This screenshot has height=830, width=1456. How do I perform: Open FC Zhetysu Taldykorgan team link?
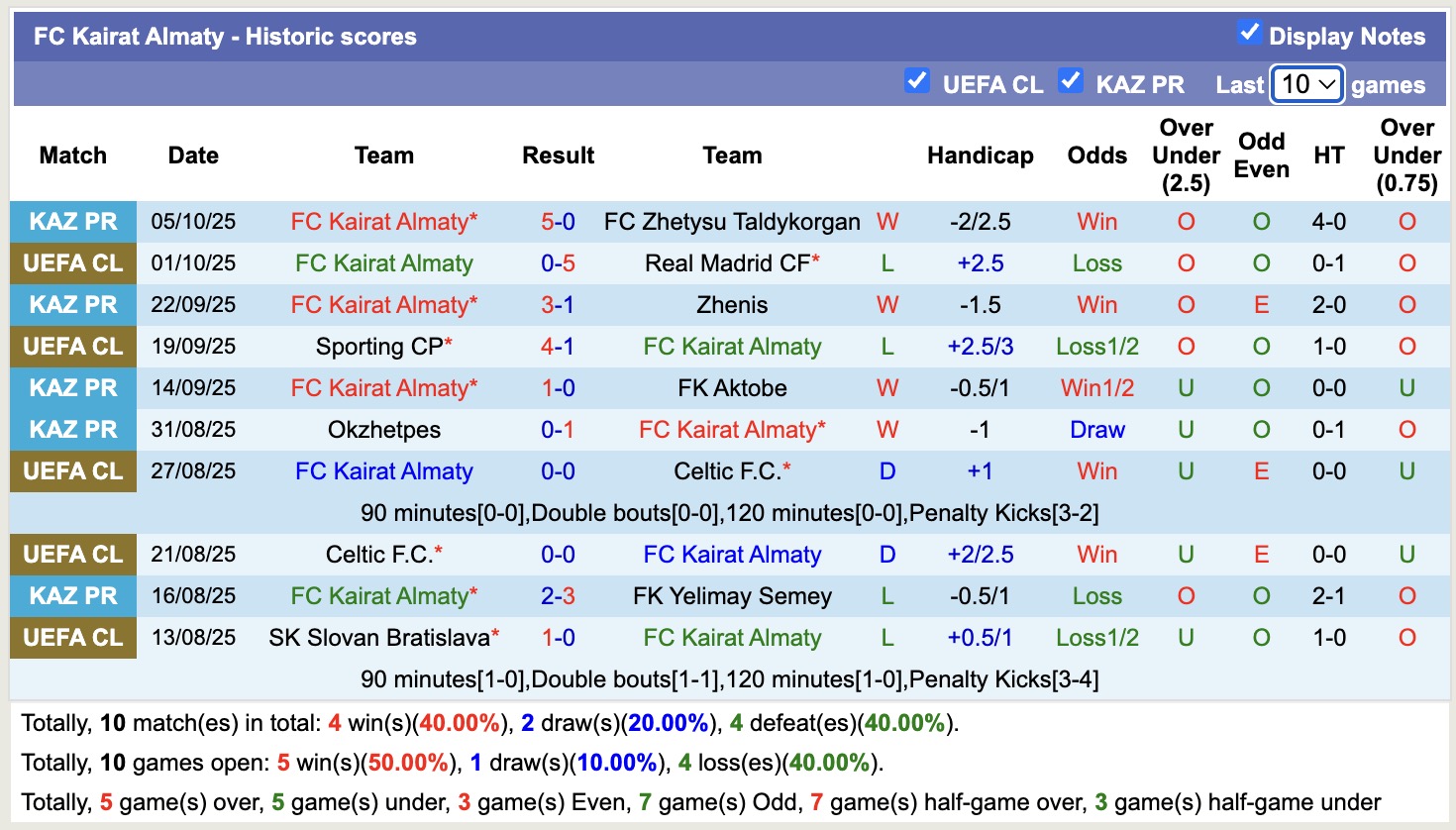click(732, 222)
